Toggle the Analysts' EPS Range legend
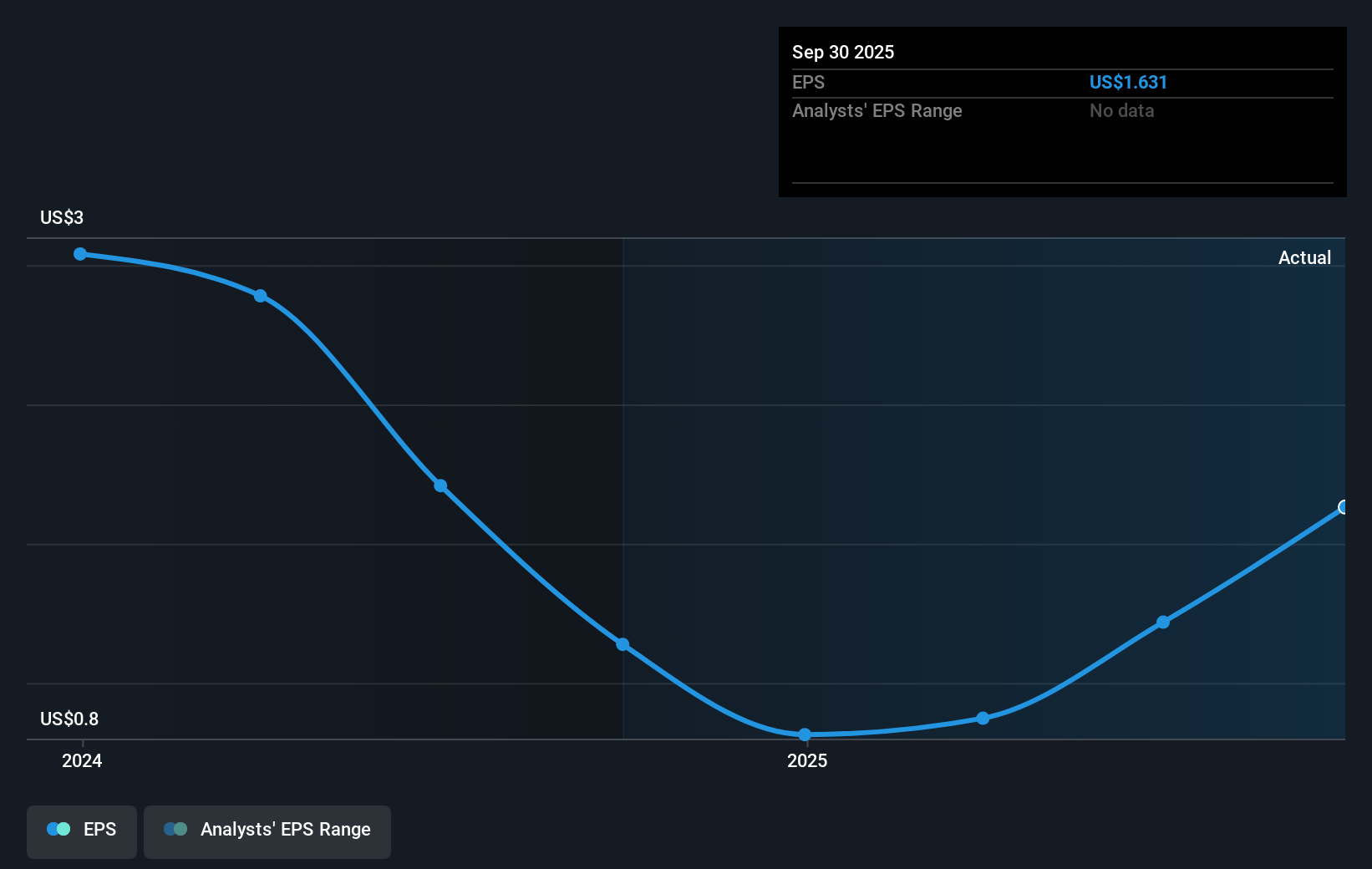 267,831
